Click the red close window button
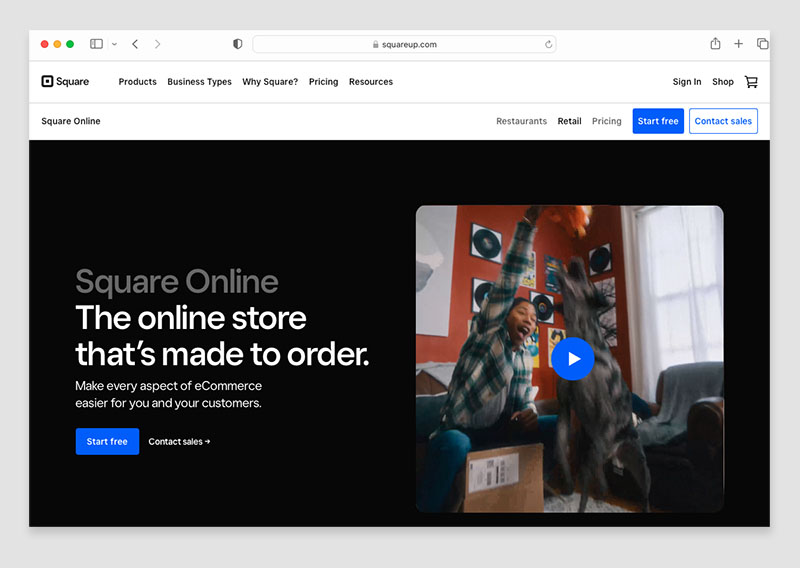 point(44,44)
